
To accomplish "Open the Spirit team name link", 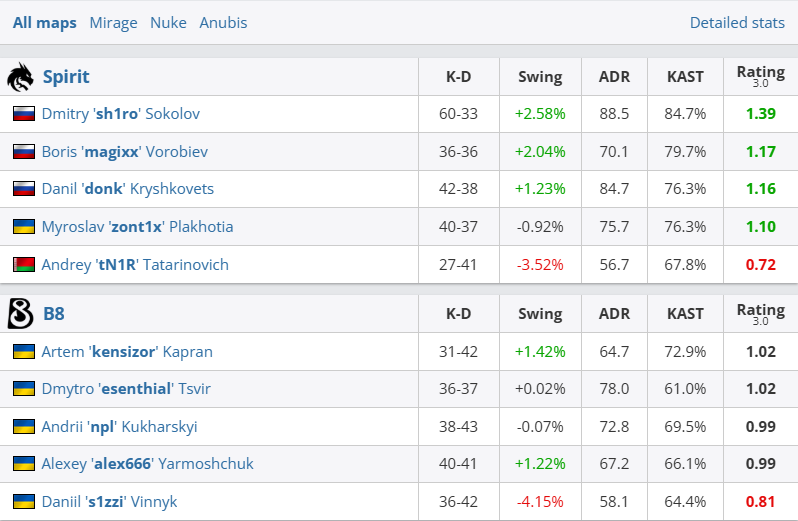I will tap(66, 77).
